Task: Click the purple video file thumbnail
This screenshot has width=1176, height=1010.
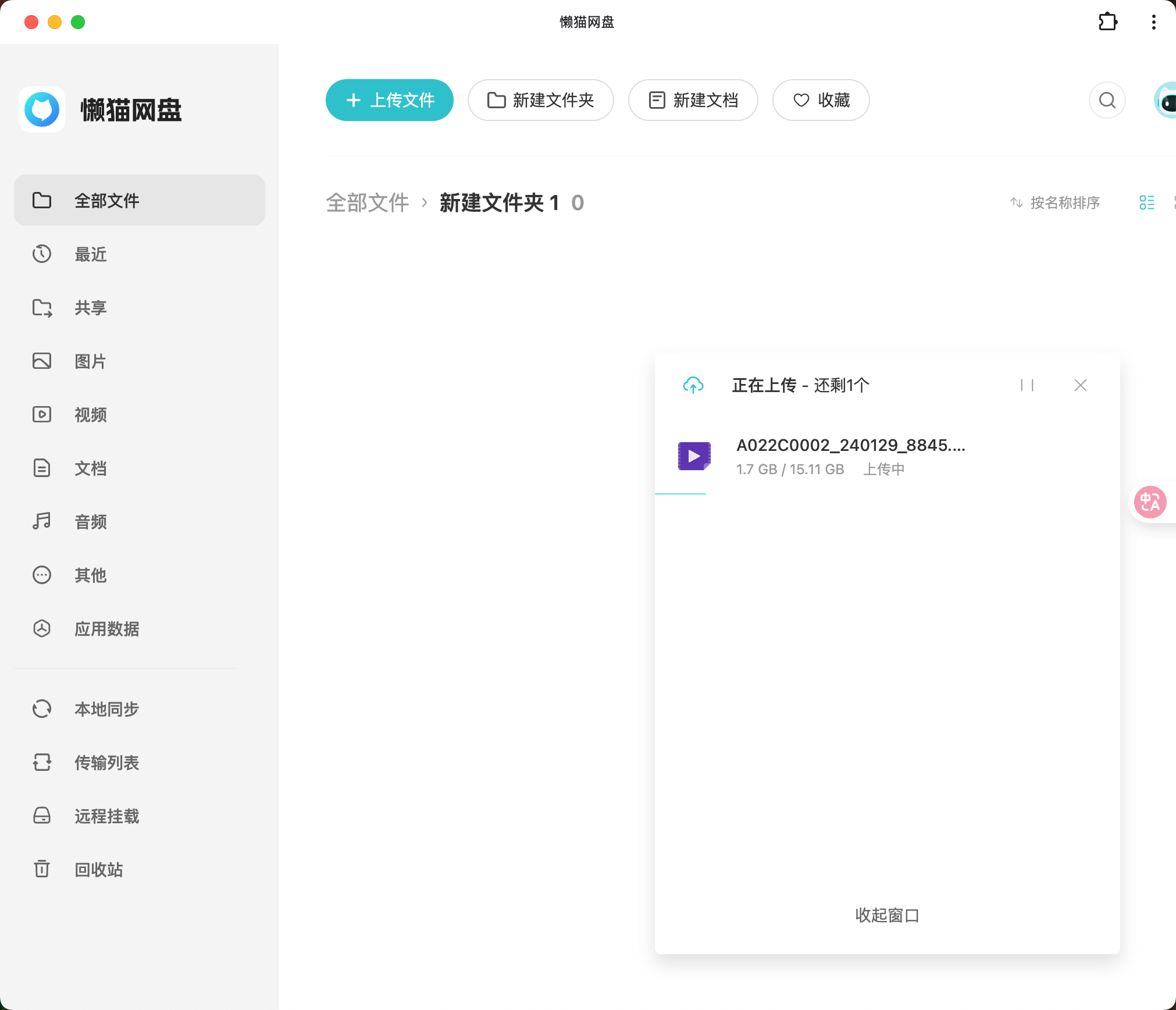Action: pyautogui.click(x=694, y=456)
